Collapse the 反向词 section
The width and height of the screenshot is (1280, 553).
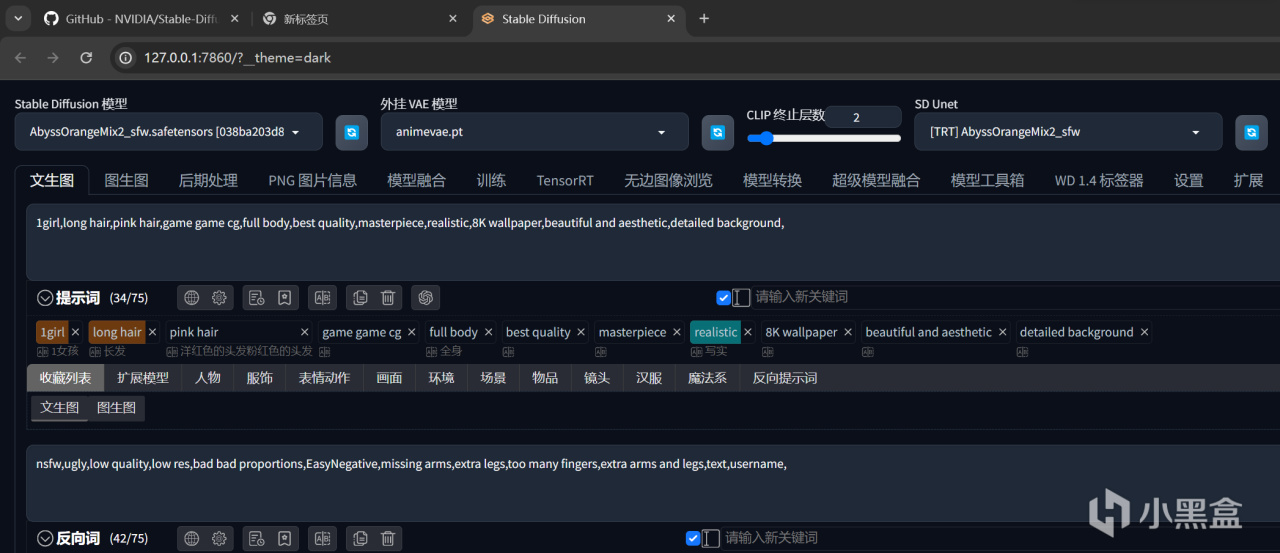coord(45,538)
